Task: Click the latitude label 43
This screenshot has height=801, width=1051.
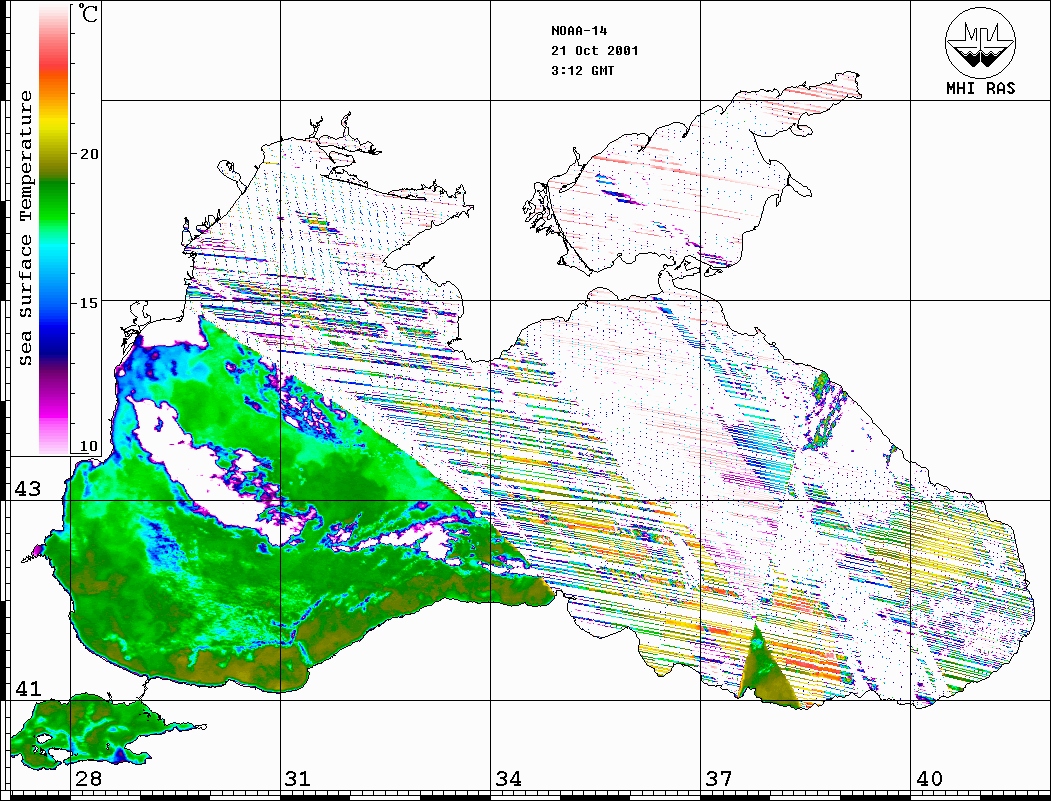Action: 27,489
